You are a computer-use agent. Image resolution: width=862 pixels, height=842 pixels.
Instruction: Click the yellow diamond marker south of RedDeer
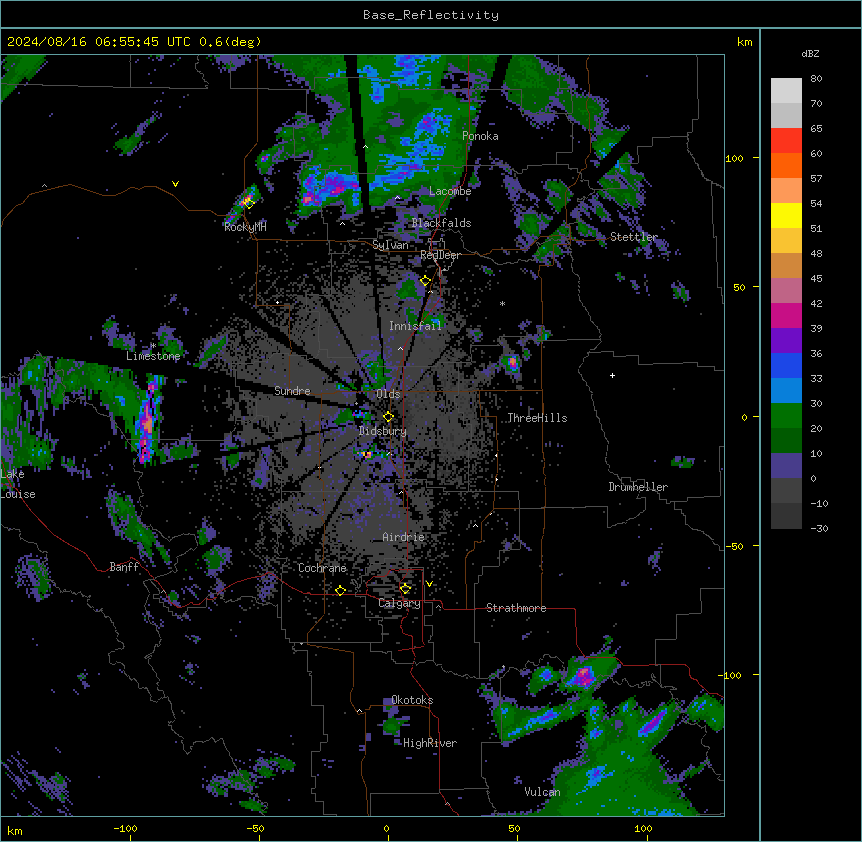(x=425, y=281)
